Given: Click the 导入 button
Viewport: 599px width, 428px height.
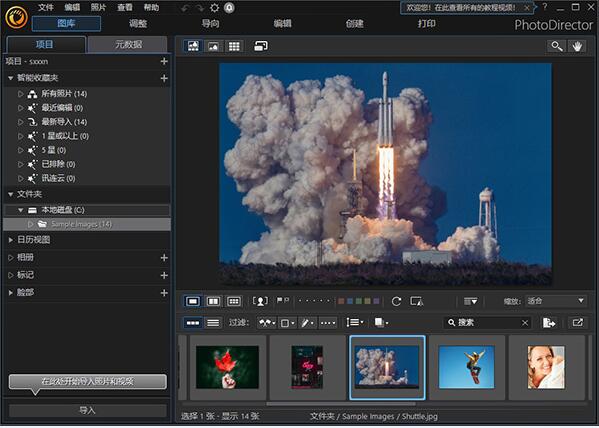Looking at the screenshot, I should (x=87, y=410).
